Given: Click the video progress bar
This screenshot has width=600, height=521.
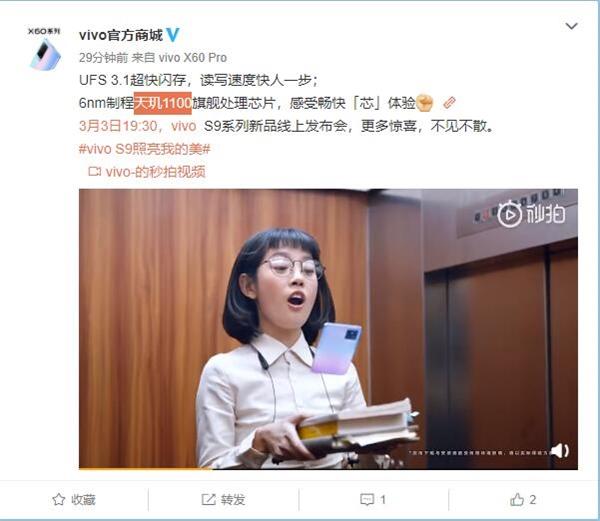Looking at the screenshot, I should click(x=328, y=468).
